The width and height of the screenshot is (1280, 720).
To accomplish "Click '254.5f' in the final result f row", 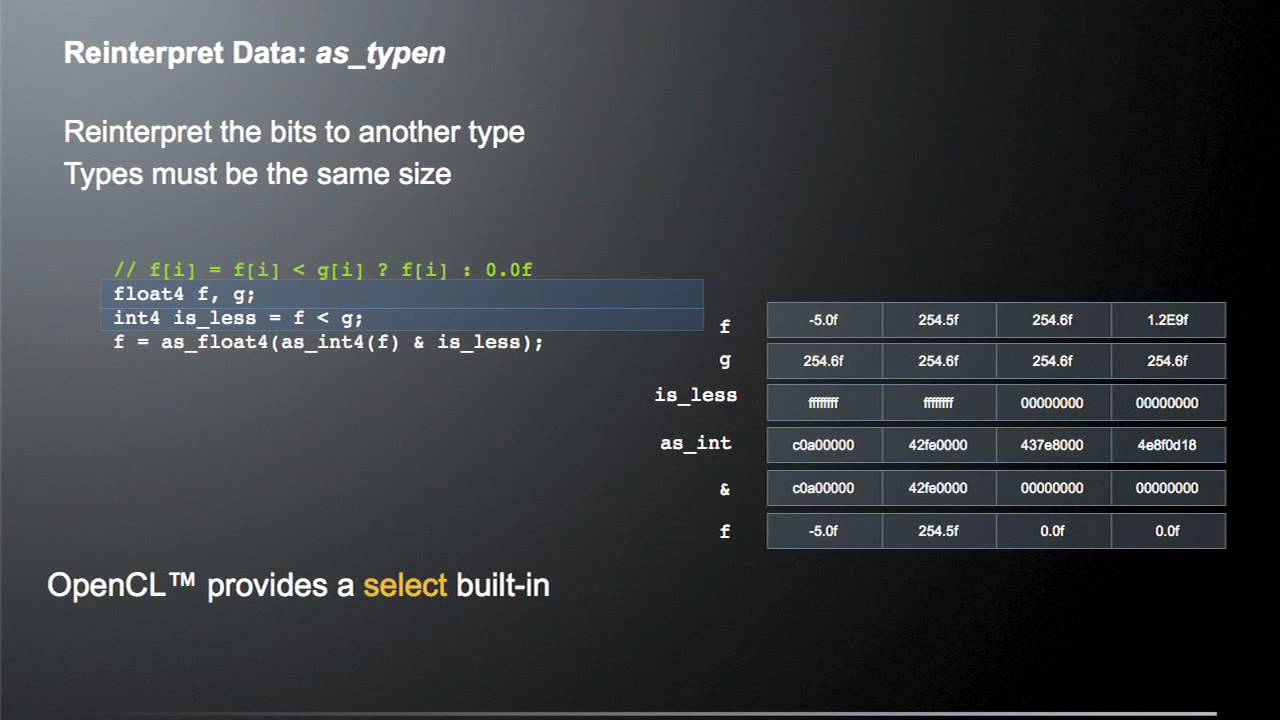I will tap(939, 531).
